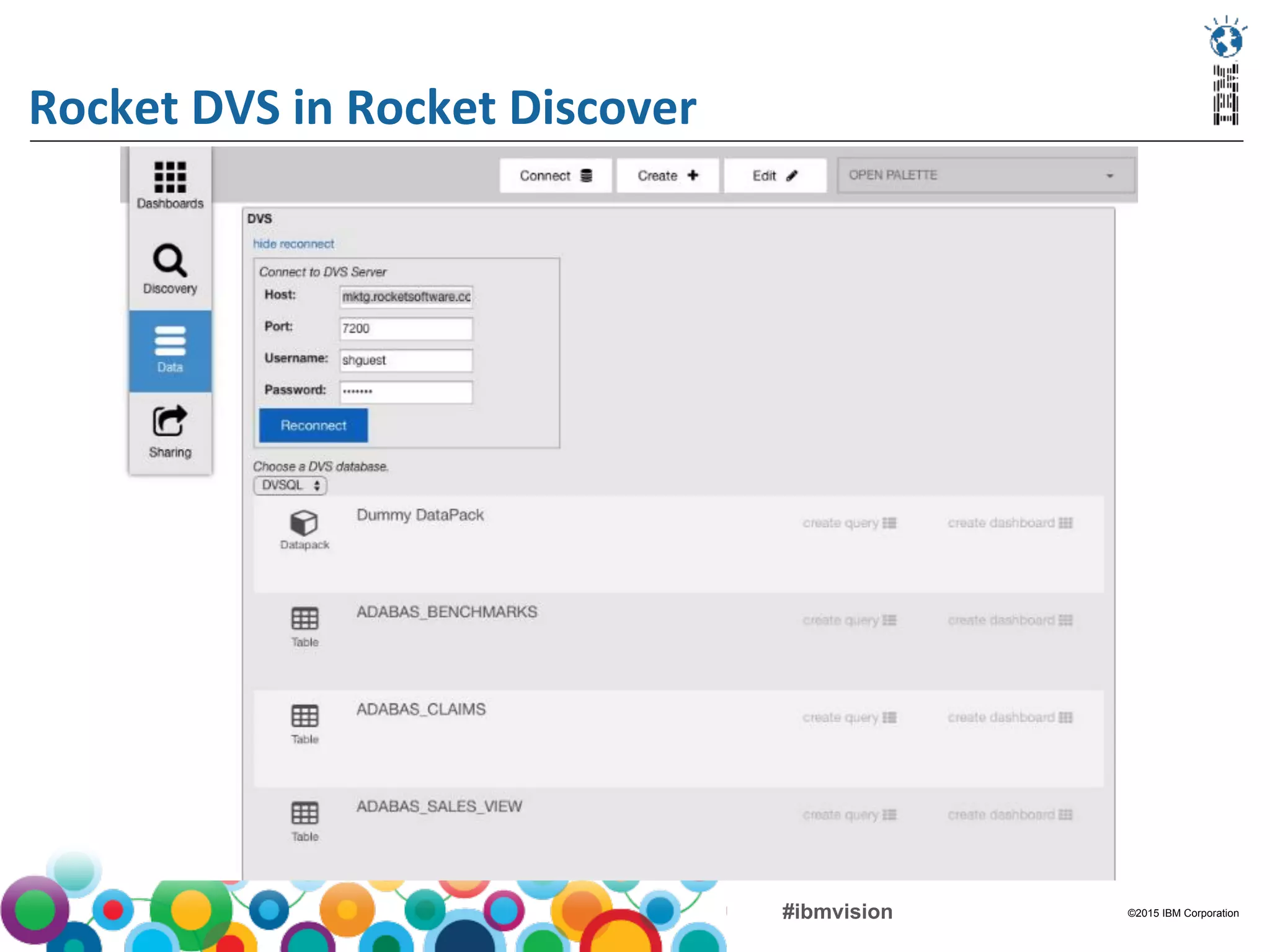1270x952 pixels.
Task: Create query for ADABAS_CLAIMS
Action: tap(850, 718)
